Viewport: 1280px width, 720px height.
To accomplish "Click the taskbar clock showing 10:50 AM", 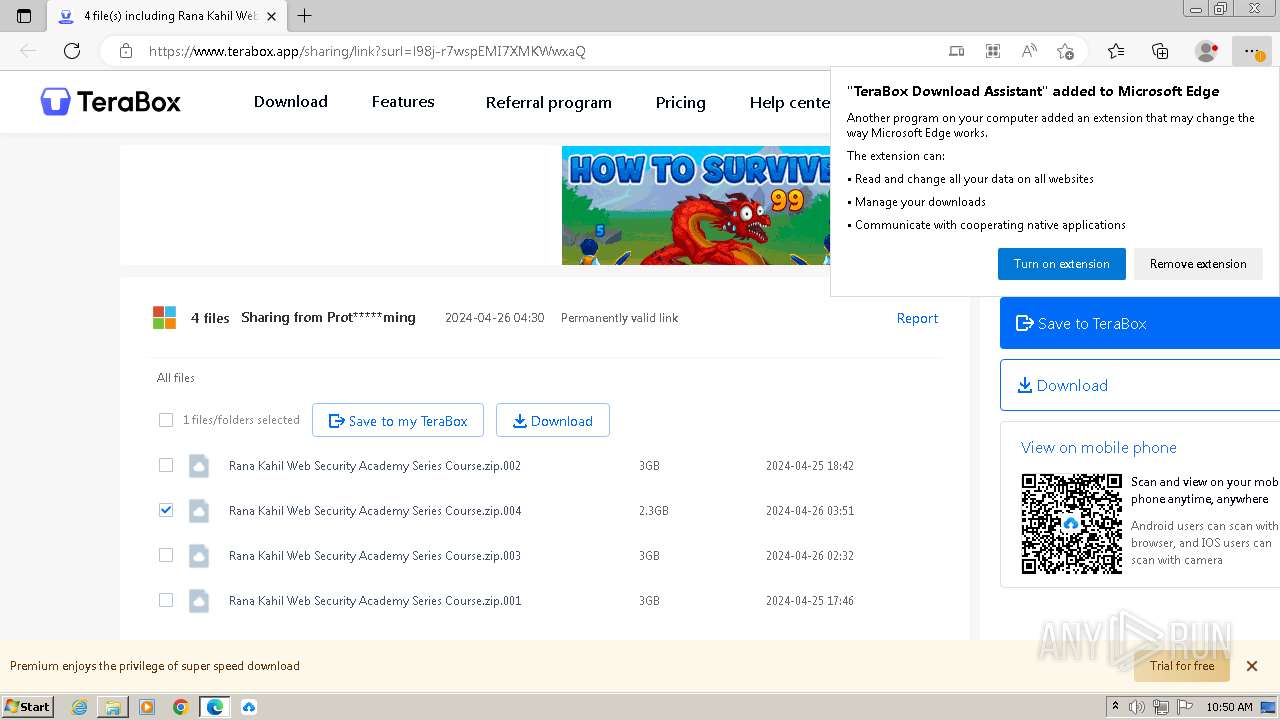I will tap(1229, 707).
